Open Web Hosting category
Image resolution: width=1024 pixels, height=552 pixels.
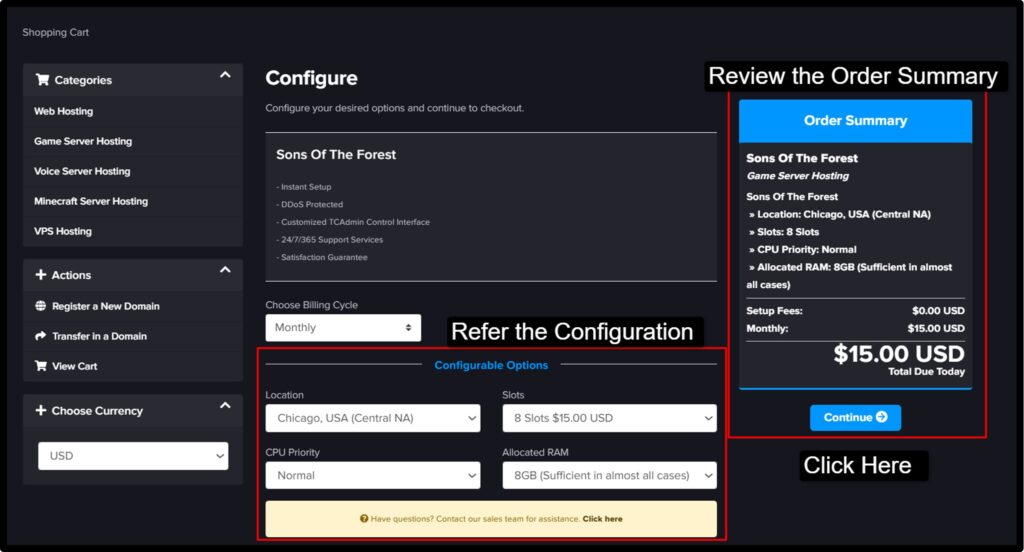pyautogui.click(x=63, y=111)
